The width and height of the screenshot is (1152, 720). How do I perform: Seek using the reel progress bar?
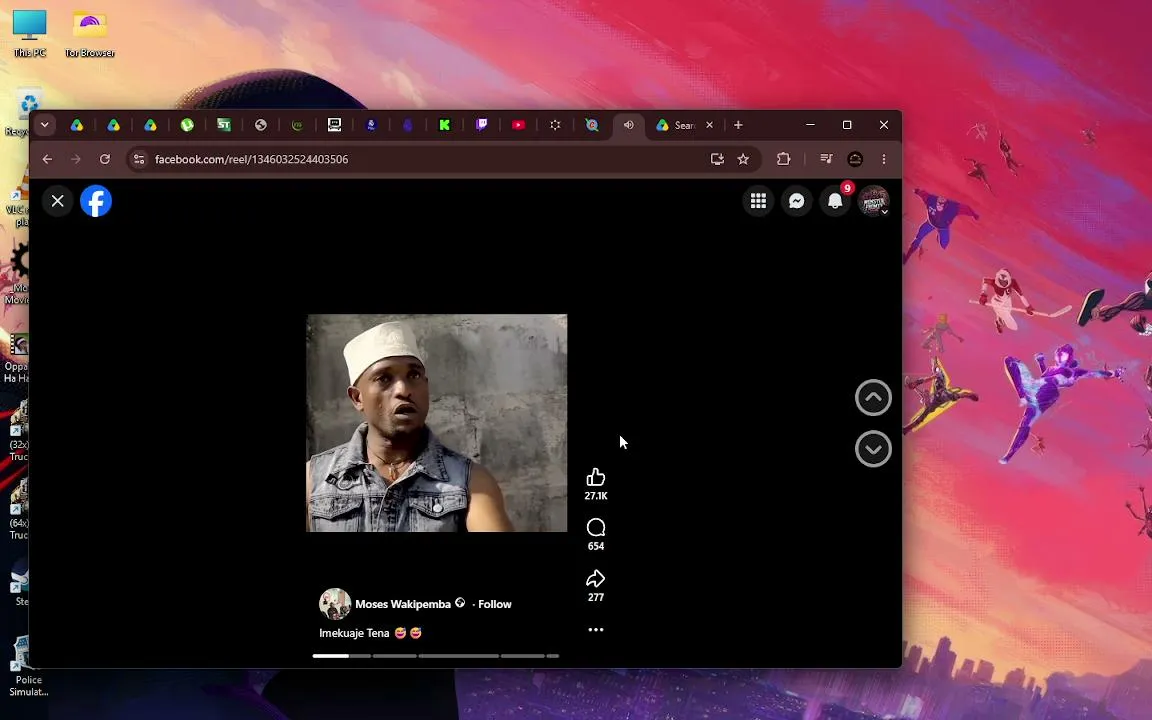tap(436, 656)
